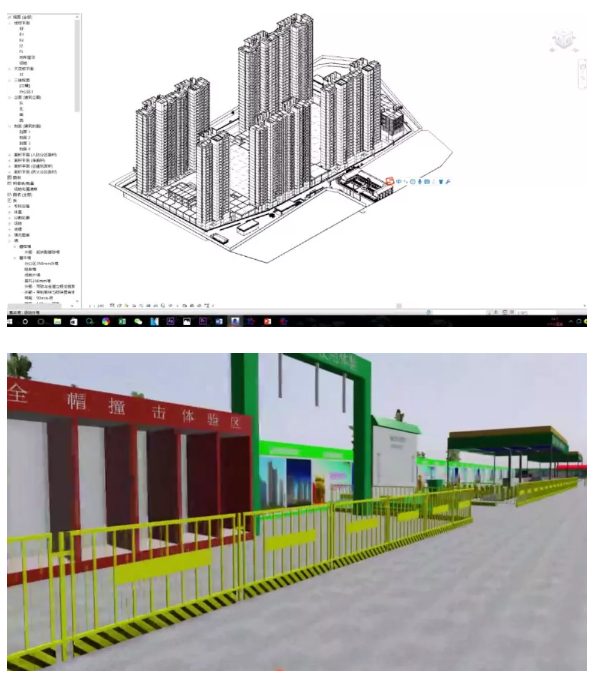Open Task View on the taskbar
595x676 pixels.
click(x=41, y=322)
